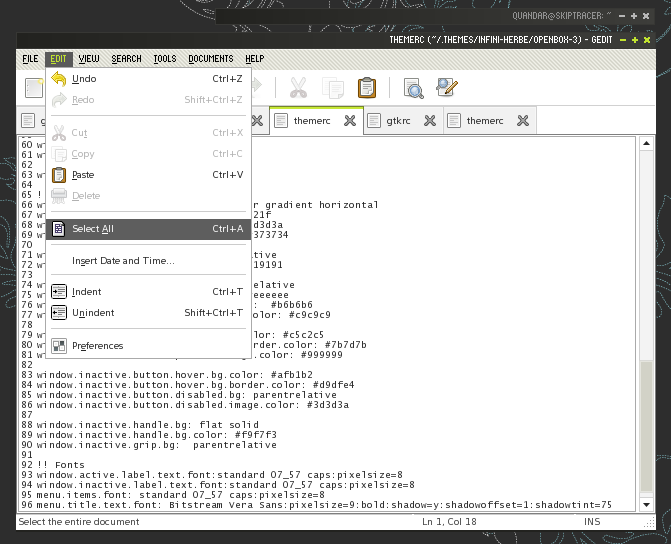Maximize the gedit window

tap(635, 40)
